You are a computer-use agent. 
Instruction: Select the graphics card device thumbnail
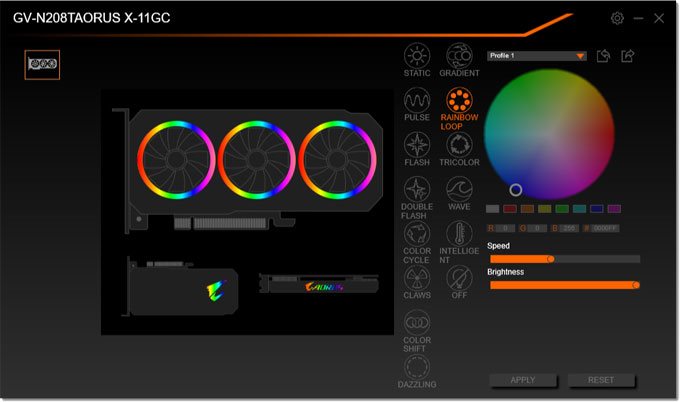[x=42, y=65]
